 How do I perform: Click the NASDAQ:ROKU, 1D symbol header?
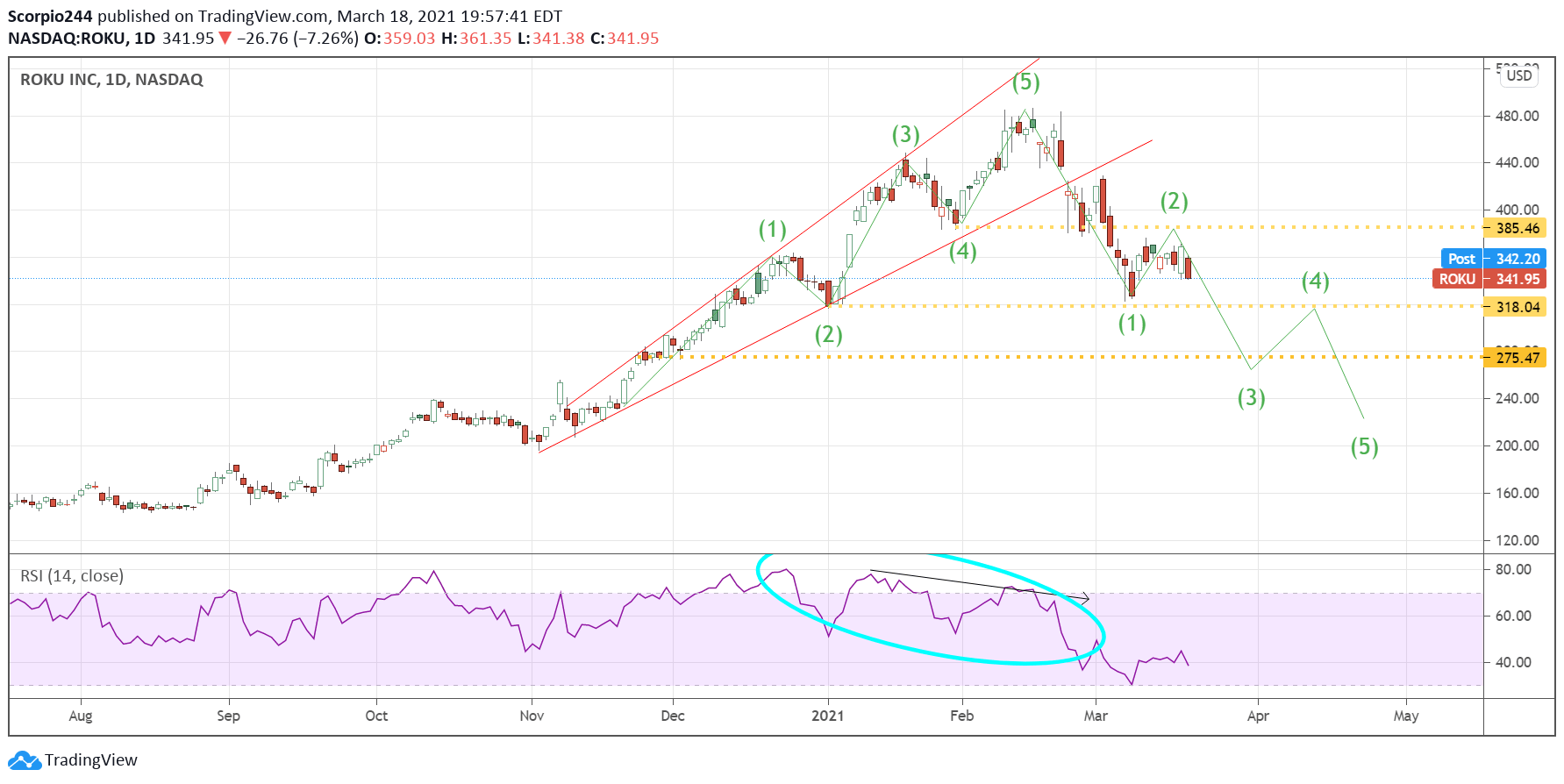(82, 39)
